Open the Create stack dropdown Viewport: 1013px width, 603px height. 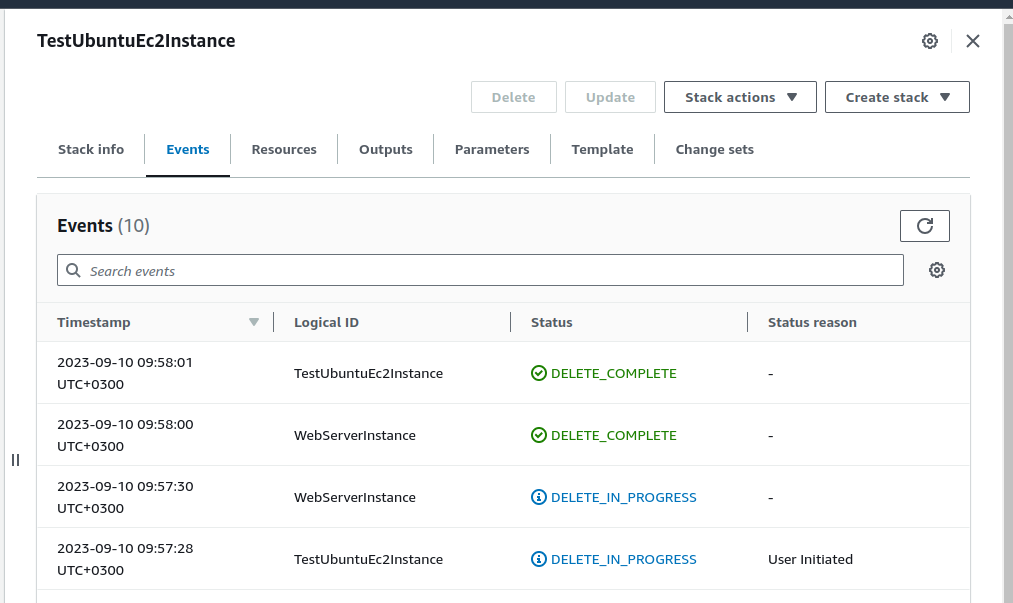(897, 97)
